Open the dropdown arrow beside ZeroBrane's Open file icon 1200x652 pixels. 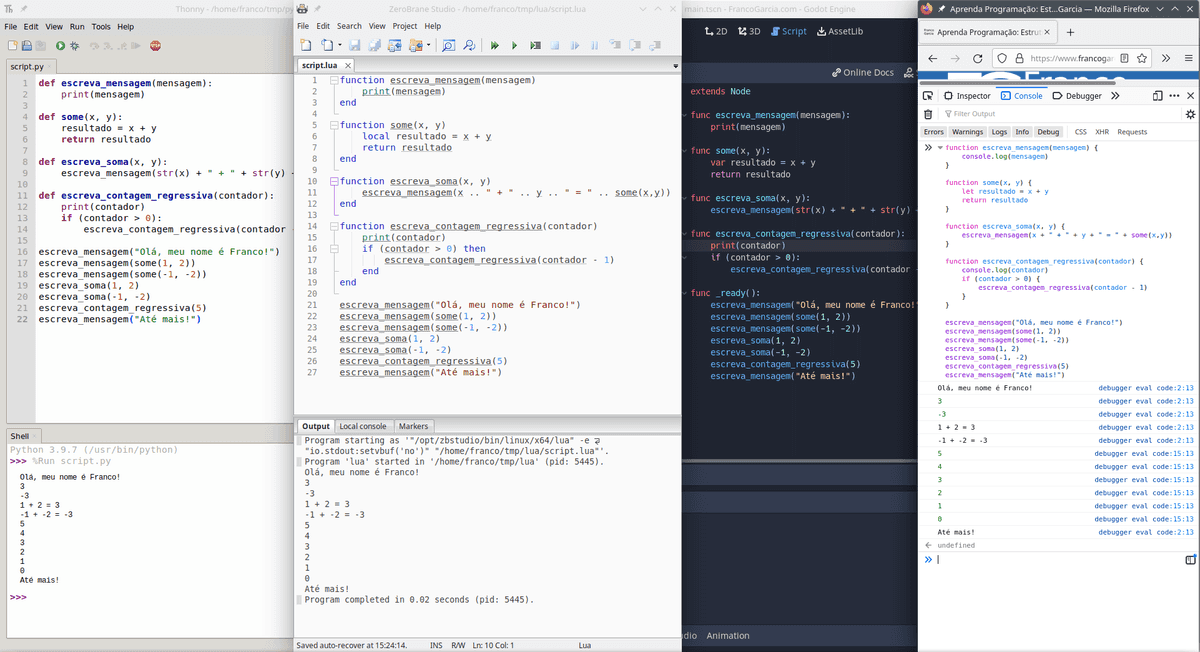340,45
